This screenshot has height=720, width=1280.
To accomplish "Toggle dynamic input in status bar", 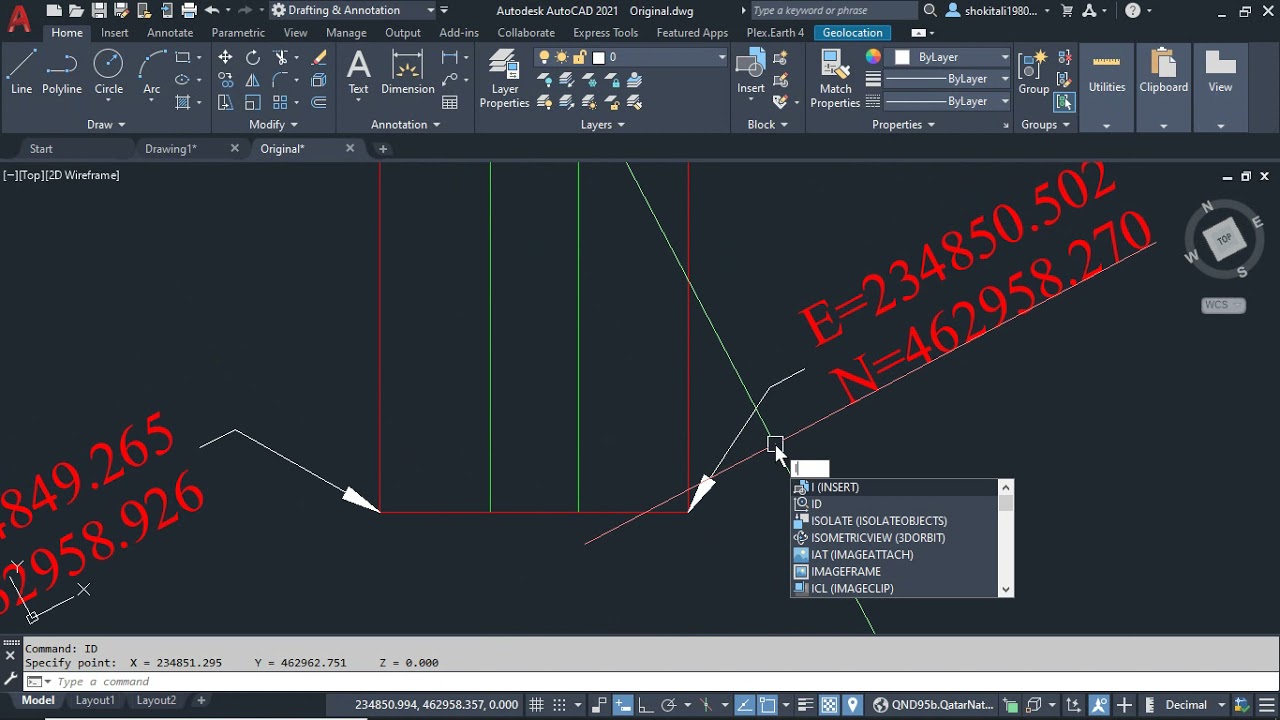I will click(622, 705).
